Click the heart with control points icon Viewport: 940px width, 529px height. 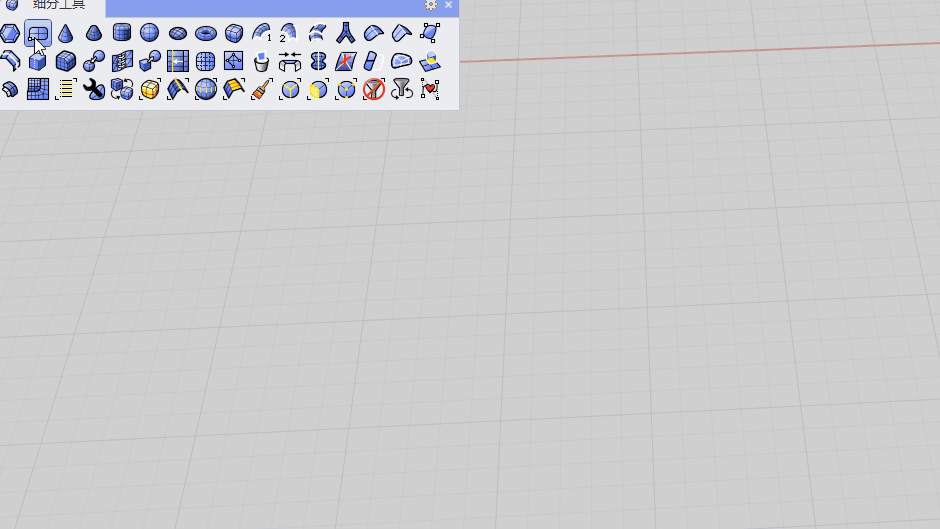430,89
